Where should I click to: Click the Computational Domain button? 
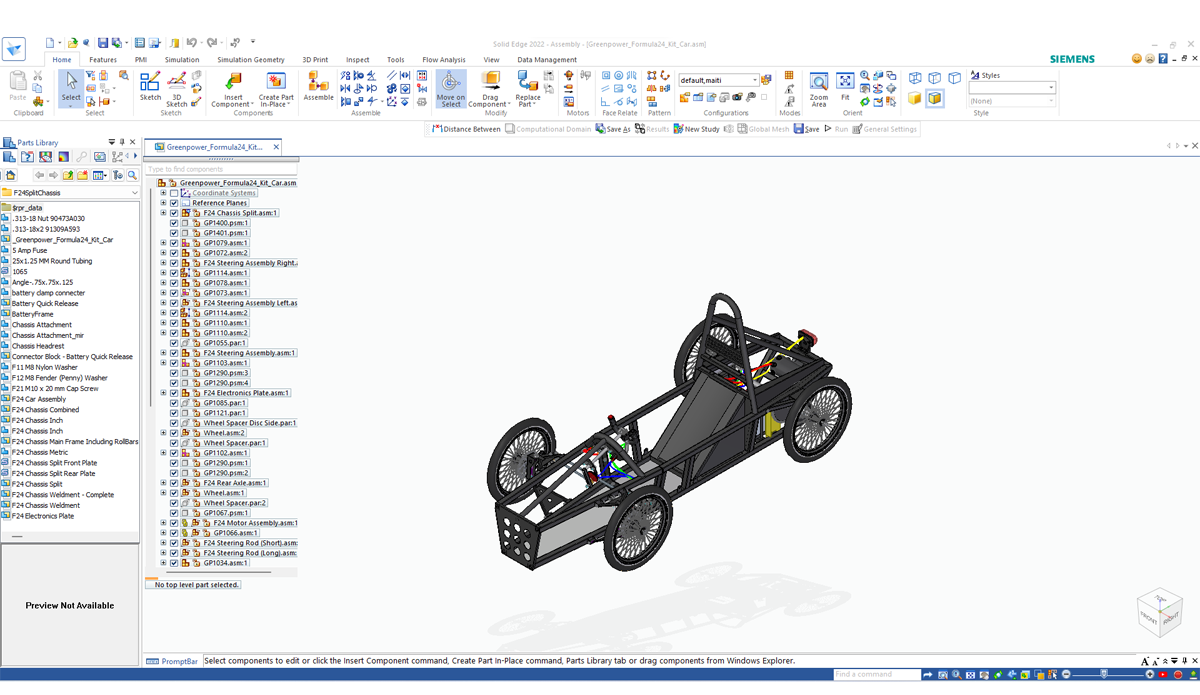pyautogui.click(x=548, y=129)
